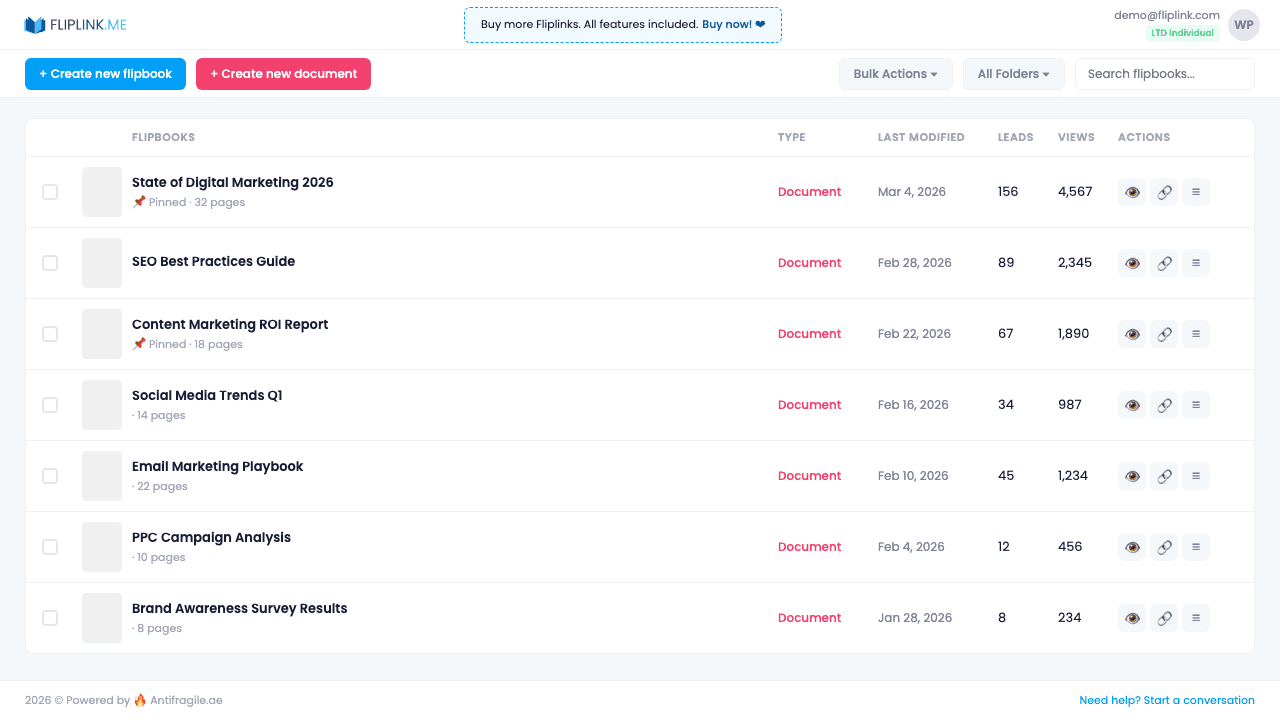Tick the checkbox beside "PPC Campaign Analysis"
Image resolution: width=1280 pixels, height=720 pixels.
[50, 546]
